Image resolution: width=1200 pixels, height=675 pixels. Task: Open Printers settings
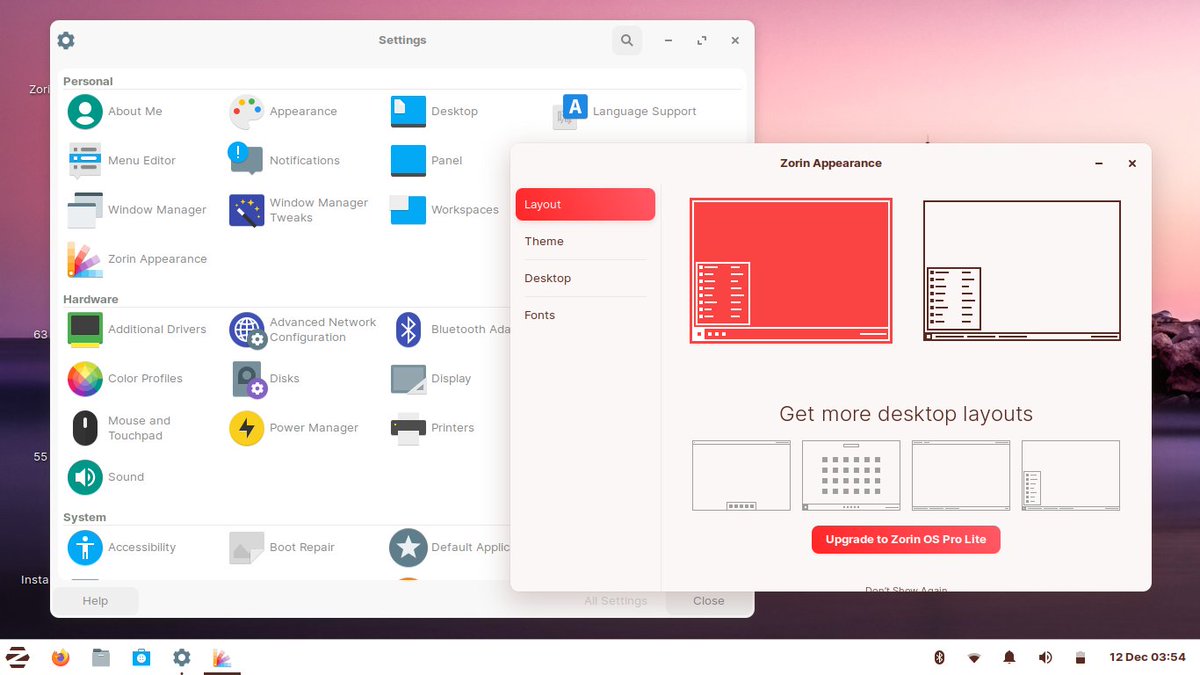pyautogui.click(x=432, y=428)
